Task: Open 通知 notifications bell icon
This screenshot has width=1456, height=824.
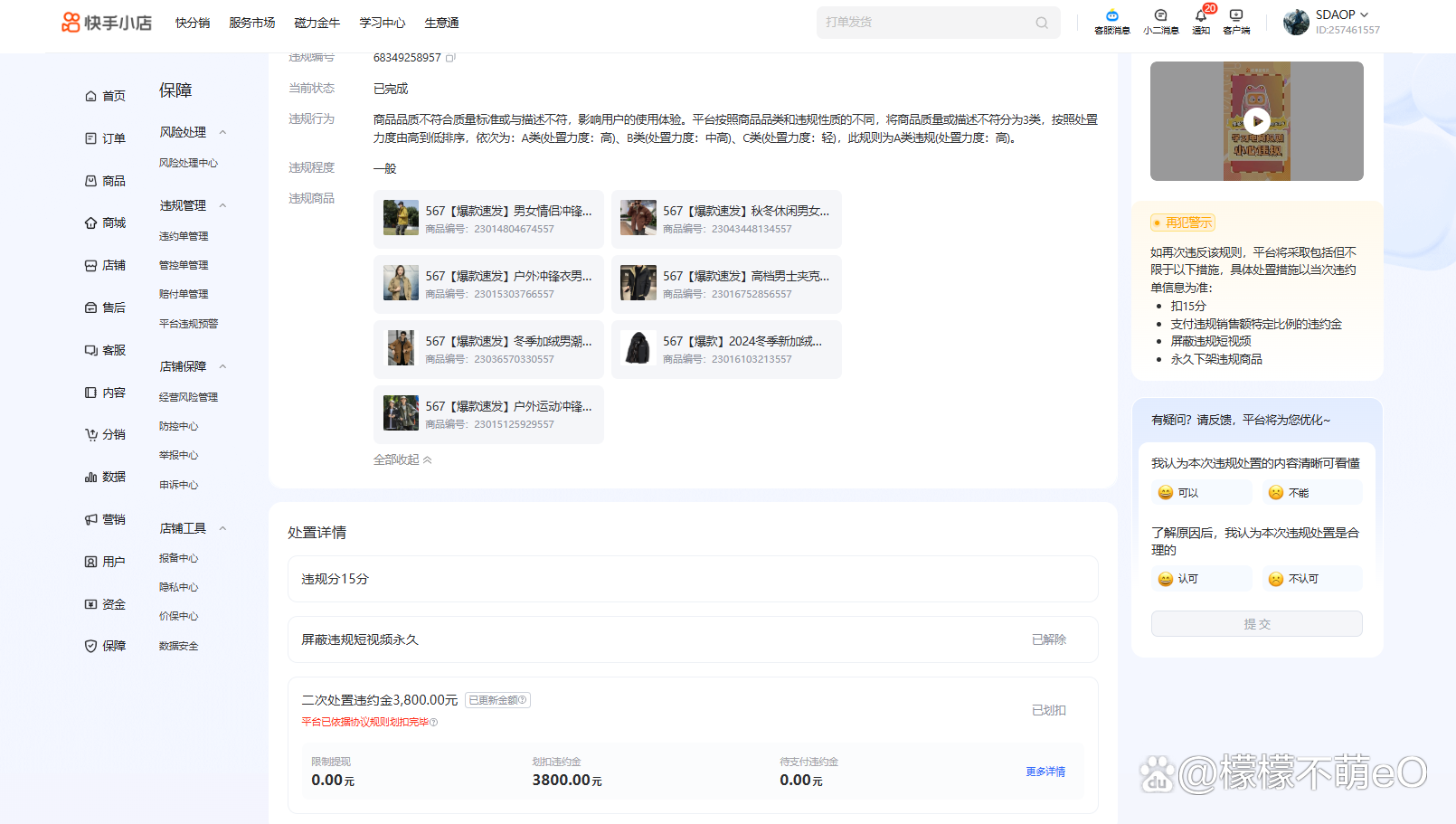Action: pos(1201,22)
